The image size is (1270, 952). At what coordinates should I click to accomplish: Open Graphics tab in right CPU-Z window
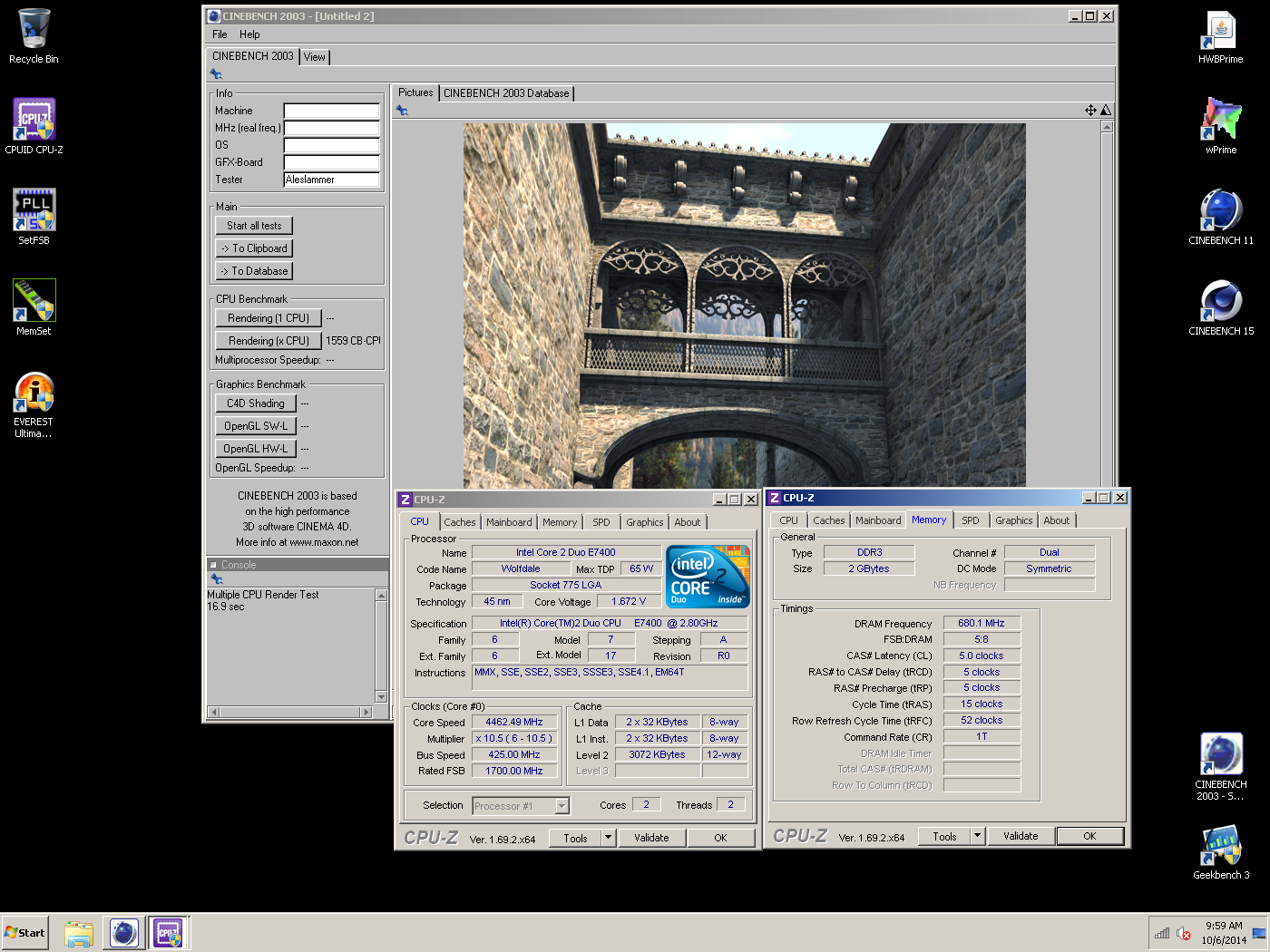click(1013, 520)
